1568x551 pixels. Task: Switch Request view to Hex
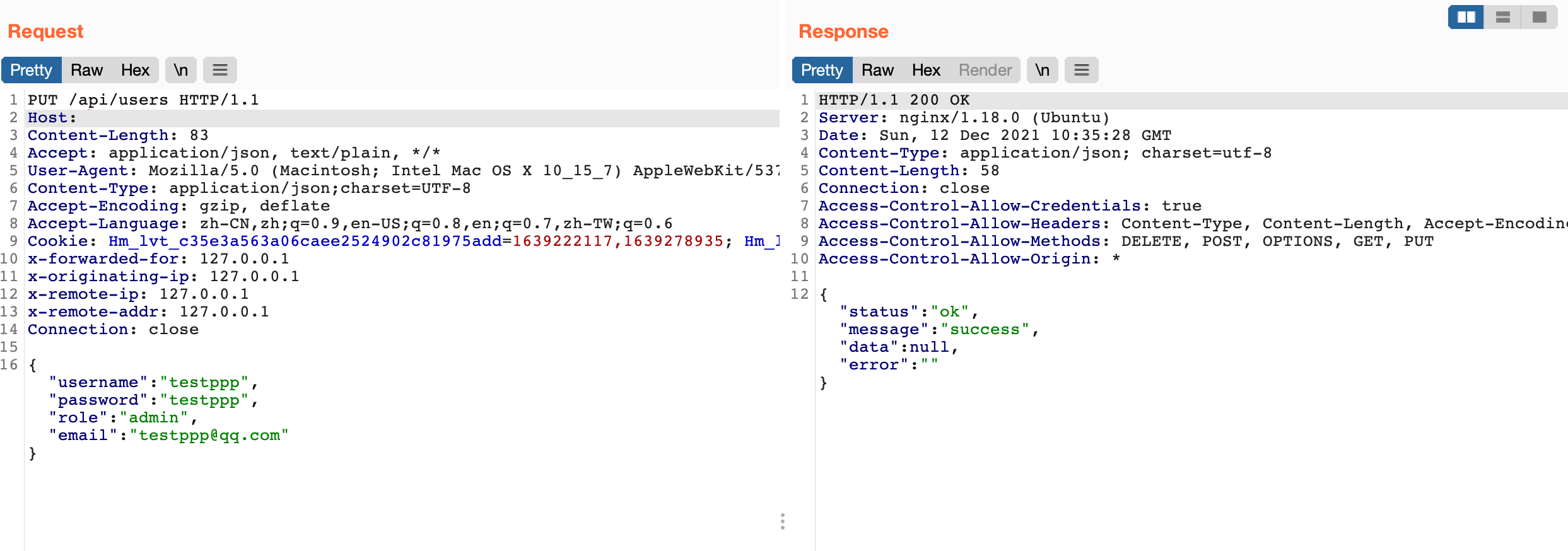[x=135, y=70]
